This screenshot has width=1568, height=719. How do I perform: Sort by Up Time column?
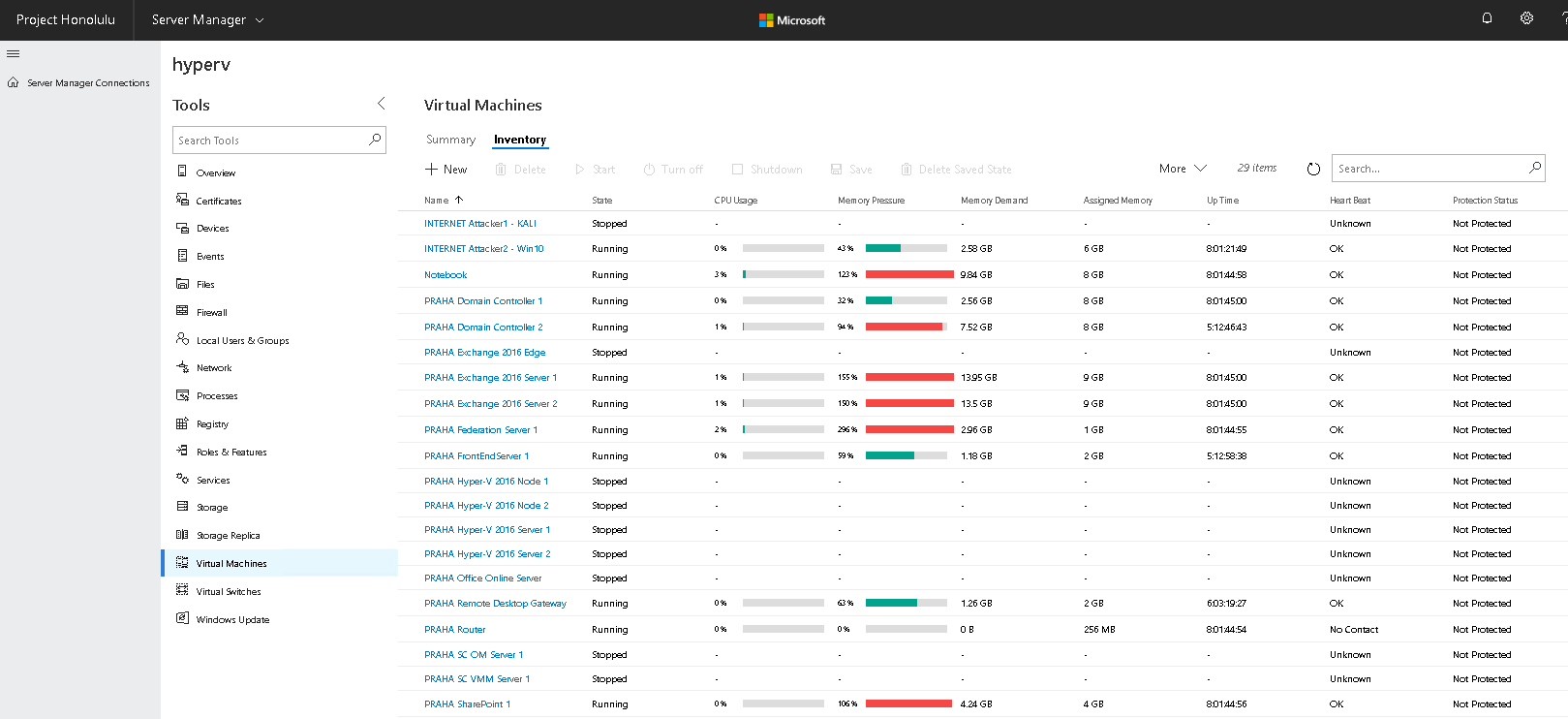tap(1222, 200)
